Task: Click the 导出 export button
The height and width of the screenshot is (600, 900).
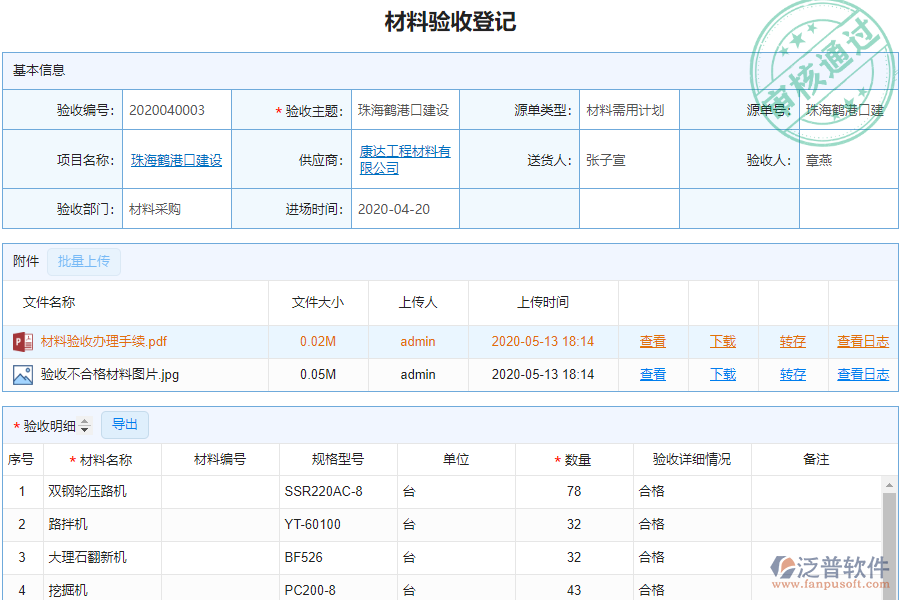Action: pos(125,424)
